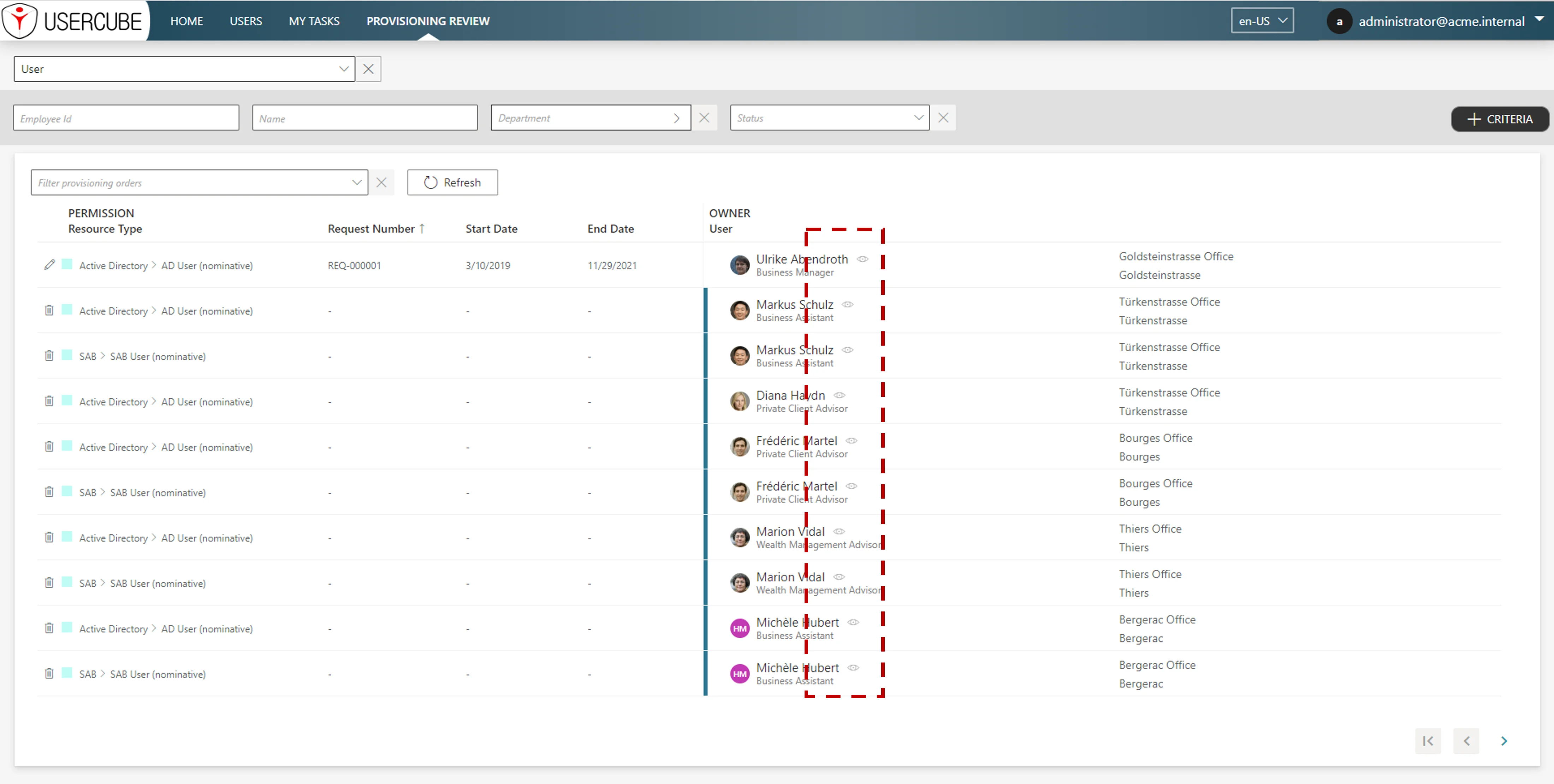Click the administrator account avatar
1554x784 pixels.
pyautogui.click(x=1339, y=22)
